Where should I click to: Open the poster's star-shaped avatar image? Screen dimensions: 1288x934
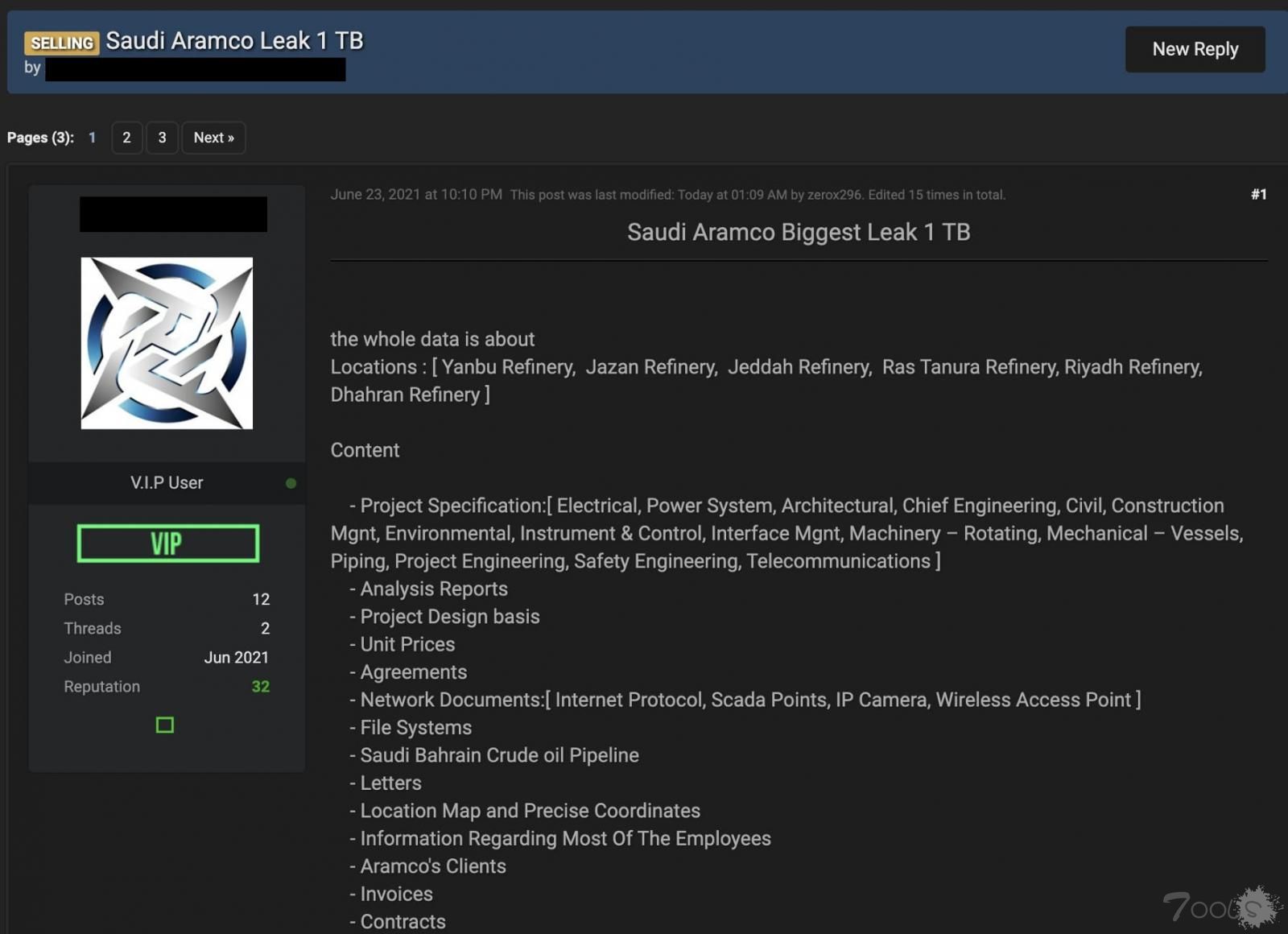(x=167, y=343)
